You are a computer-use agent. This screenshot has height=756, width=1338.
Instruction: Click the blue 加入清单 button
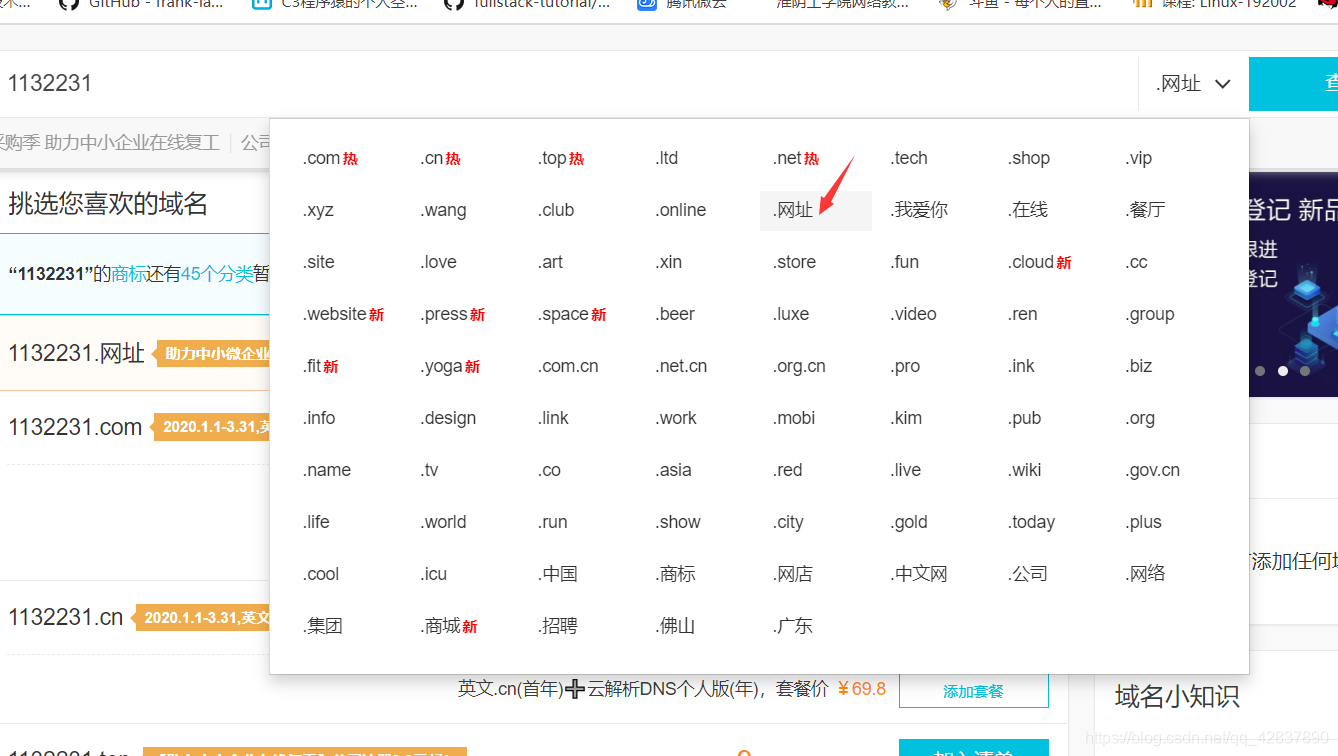pyautogui.click(x=973, y=748)
